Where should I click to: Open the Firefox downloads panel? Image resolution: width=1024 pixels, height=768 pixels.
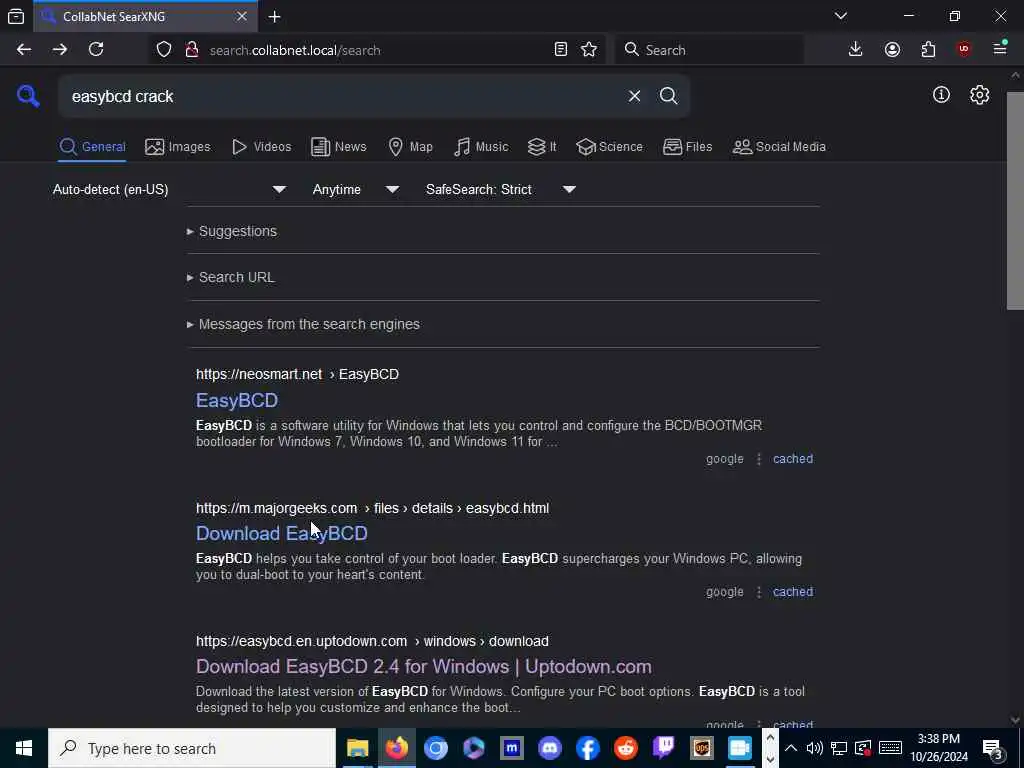click(x=856, y=50)
